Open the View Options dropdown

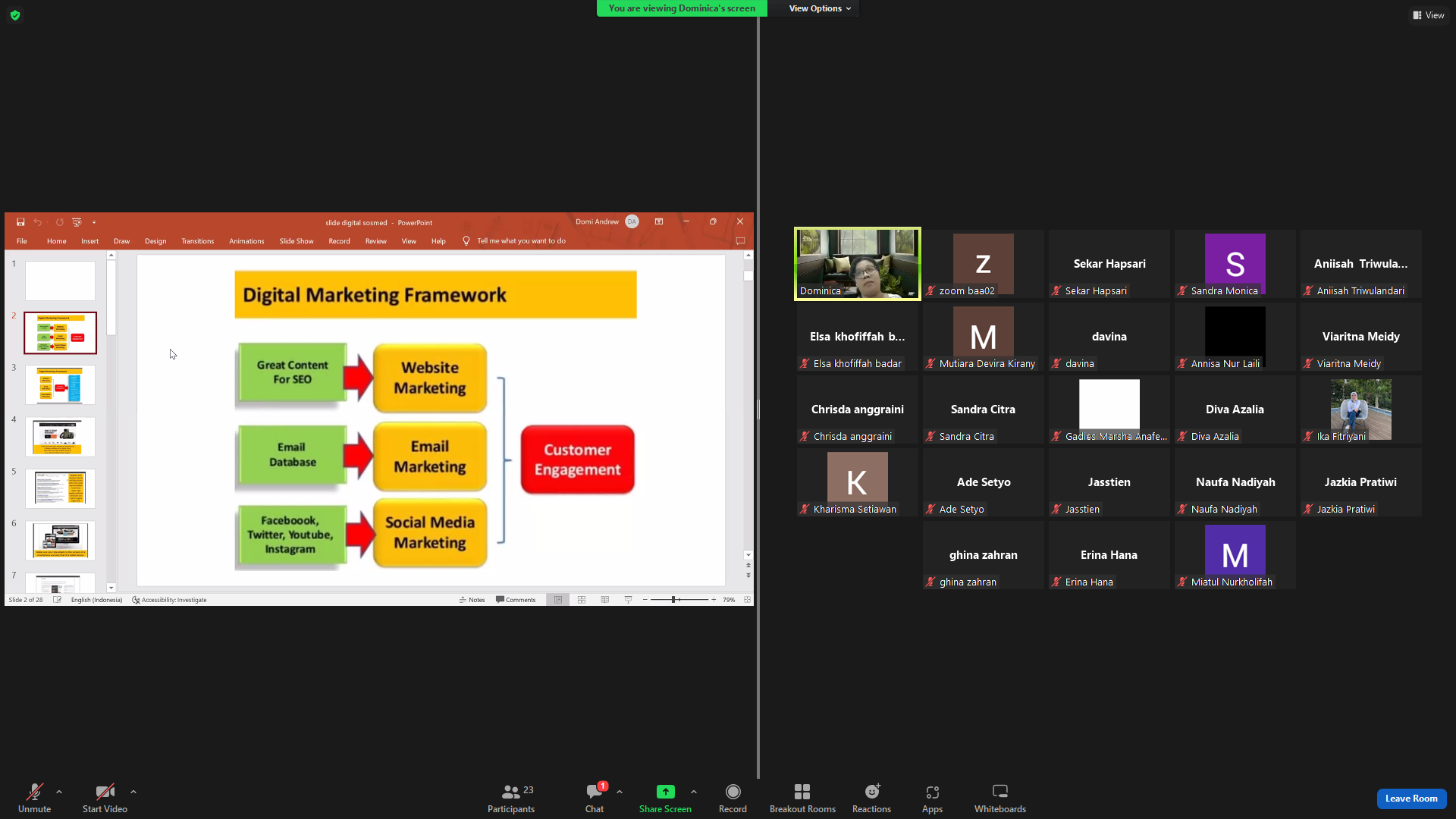click(x=820, y=8)
